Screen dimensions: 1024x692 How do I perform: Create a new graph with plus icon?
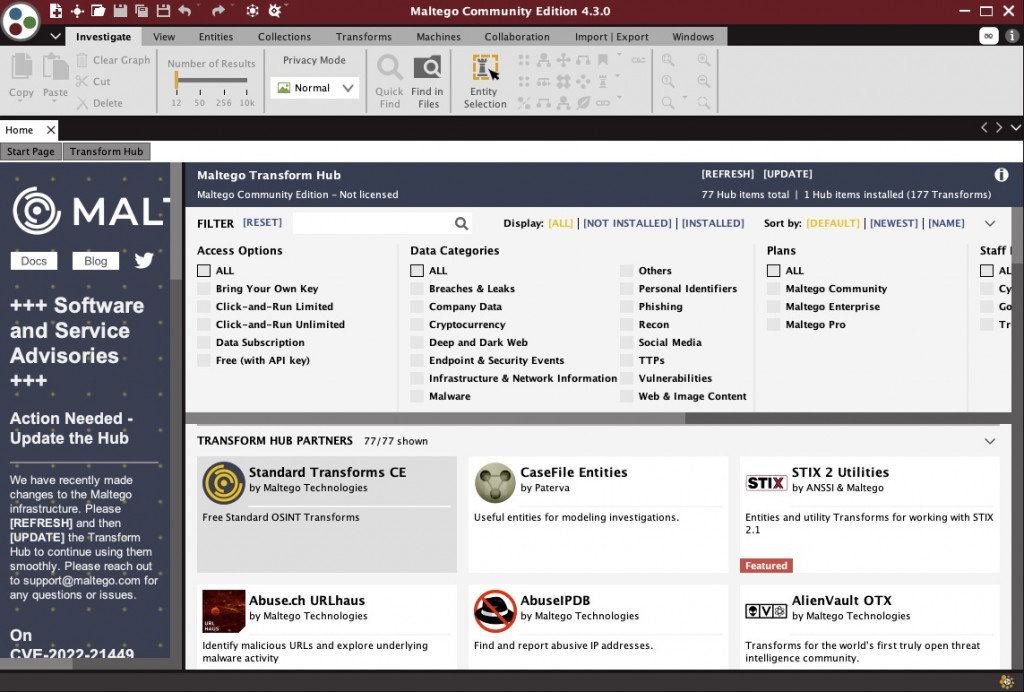56,10
